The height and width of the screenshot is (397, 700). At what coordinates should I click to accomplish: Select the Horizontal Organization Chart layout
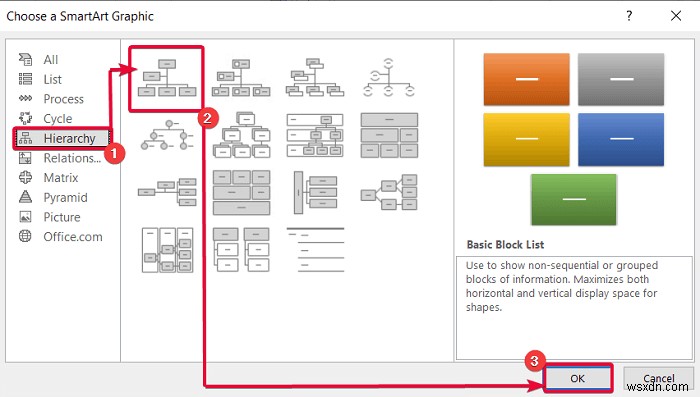point(167,192)
